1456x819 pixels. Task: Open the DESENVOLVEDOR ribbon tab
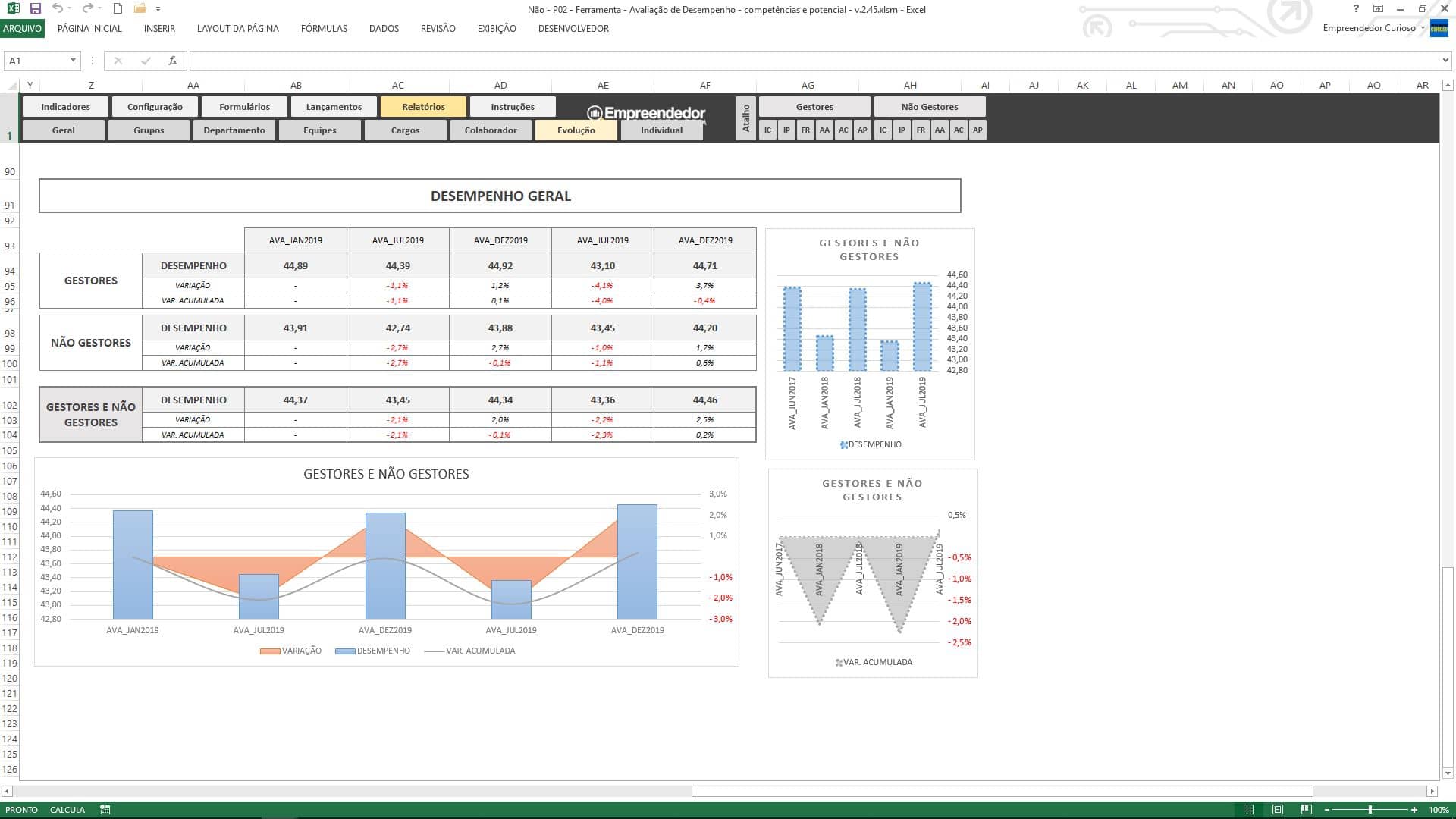pyautogui.click(x=573, y=29)
